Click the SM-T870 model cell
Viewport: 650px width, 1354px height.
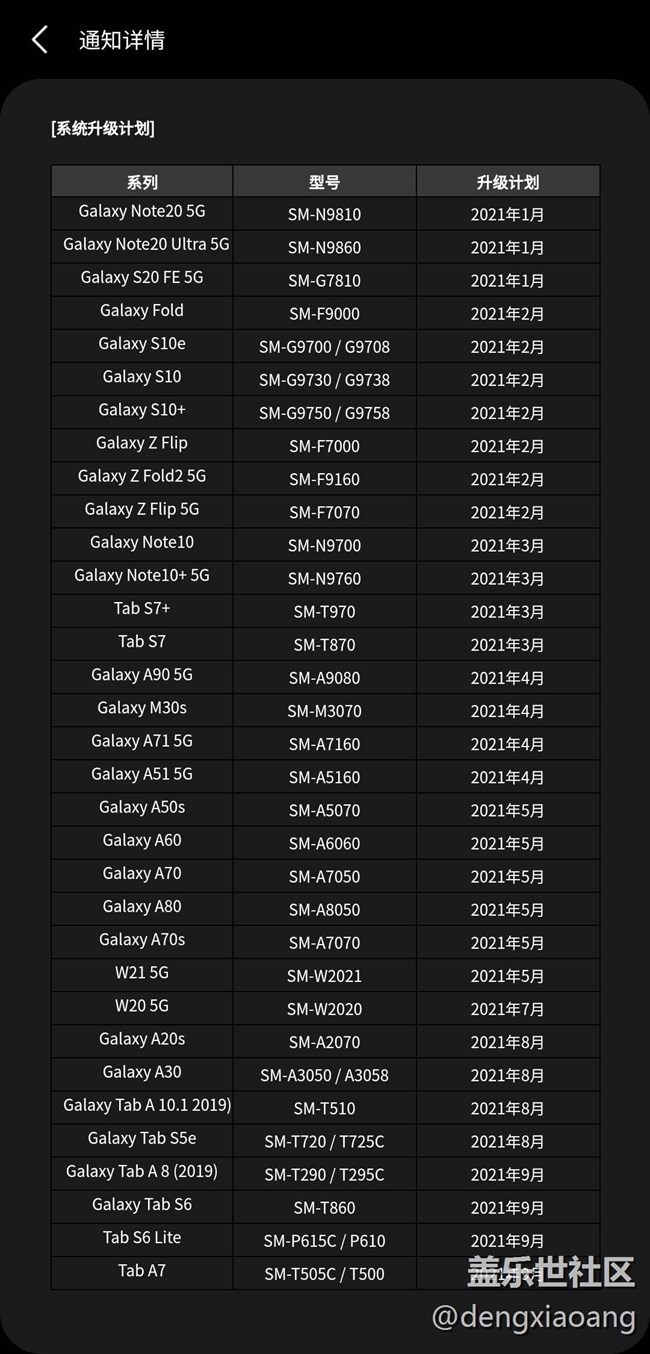click(325, 645)
